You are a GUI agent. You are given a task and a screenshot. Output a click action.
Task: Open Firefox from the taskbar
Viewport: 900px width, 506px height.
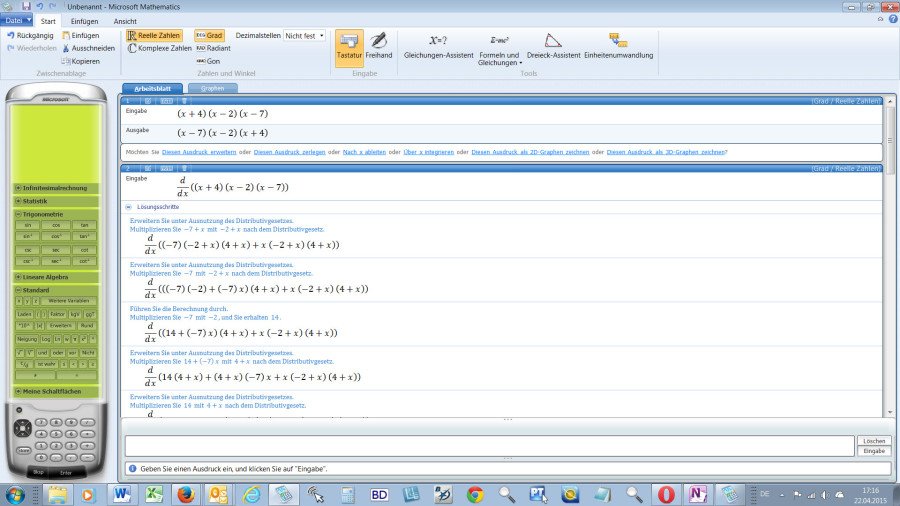tap(185, 494)
